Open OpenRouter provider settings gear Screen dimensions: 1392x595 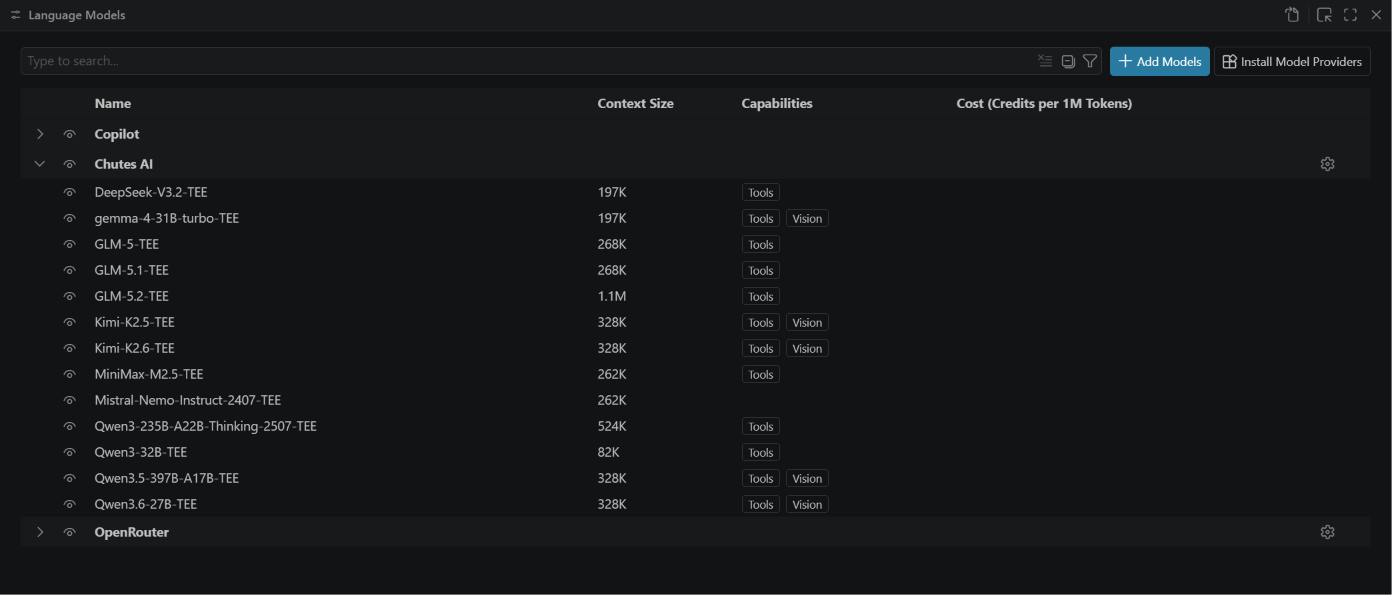coord(1328,532)
